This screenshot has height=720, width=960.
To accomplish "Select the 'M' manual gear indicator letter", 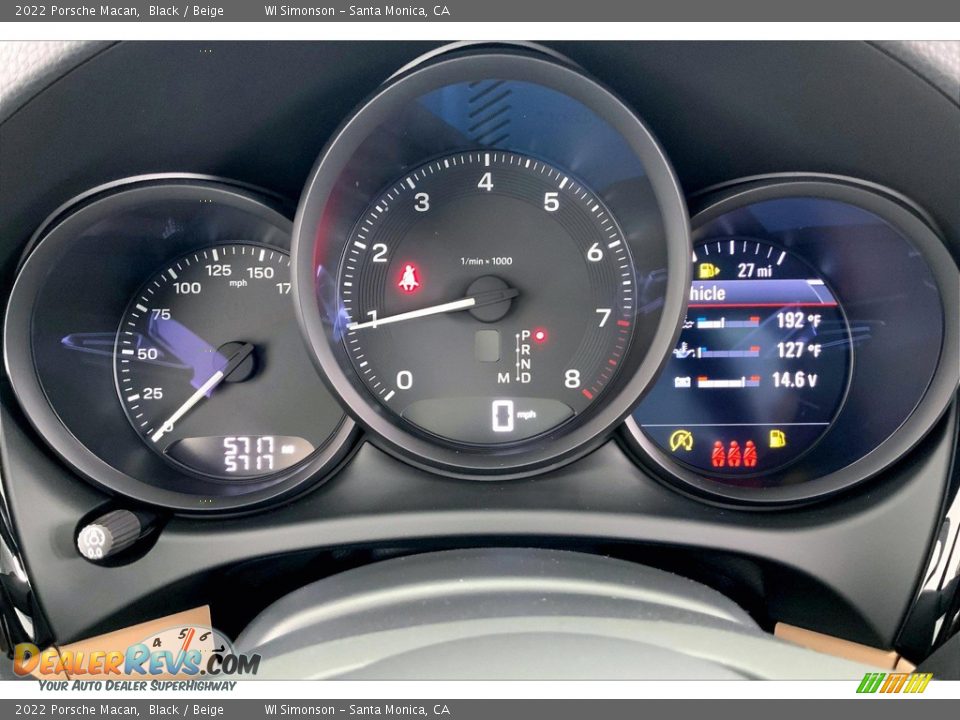I will tap(503, 378).
